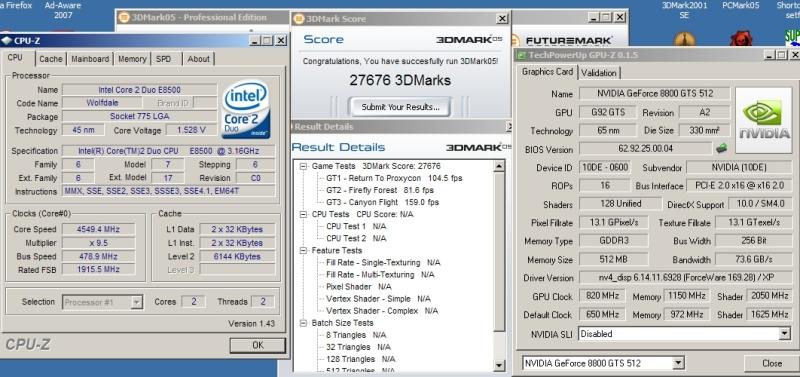
Task: Switch to the Validation tab in GPU-Z
Action: click(x=598, y=73)
